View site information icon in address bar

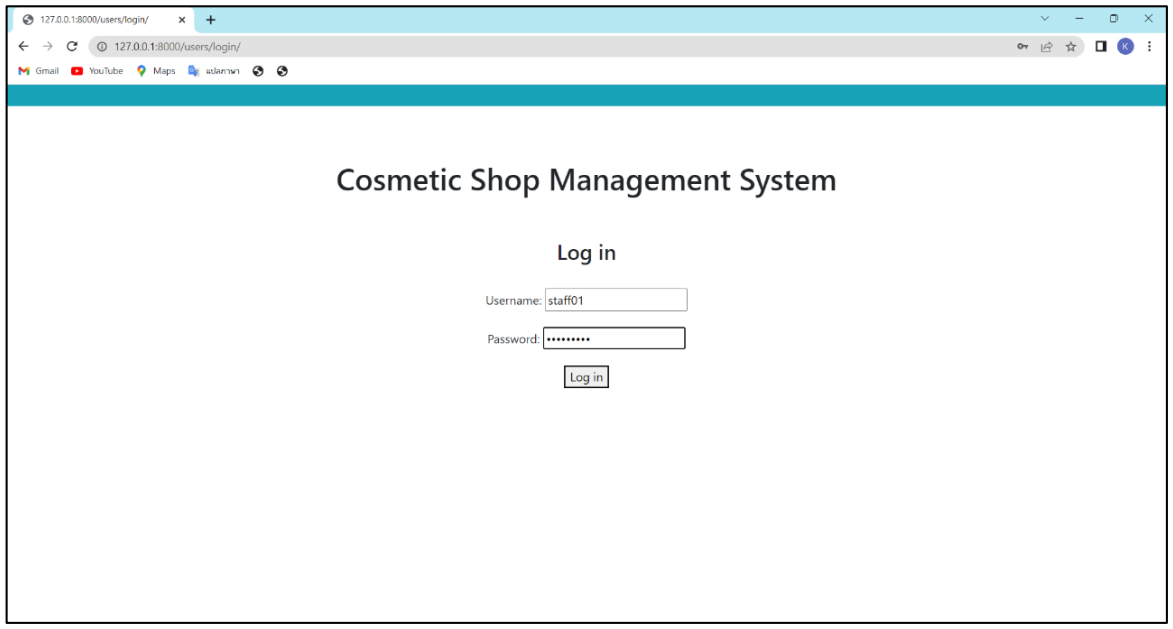click(104, 46)
